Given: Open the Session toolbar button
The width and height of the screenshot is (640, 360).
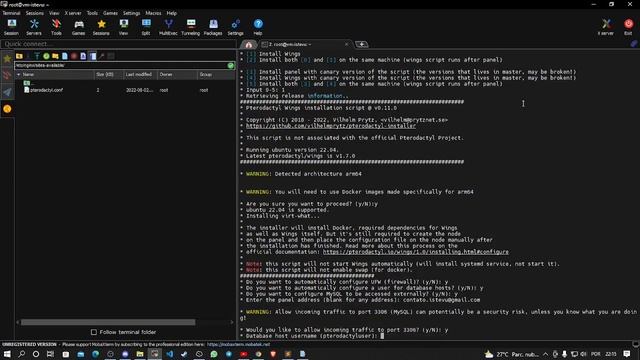Looking at the screenshot, I should (11, 27).
